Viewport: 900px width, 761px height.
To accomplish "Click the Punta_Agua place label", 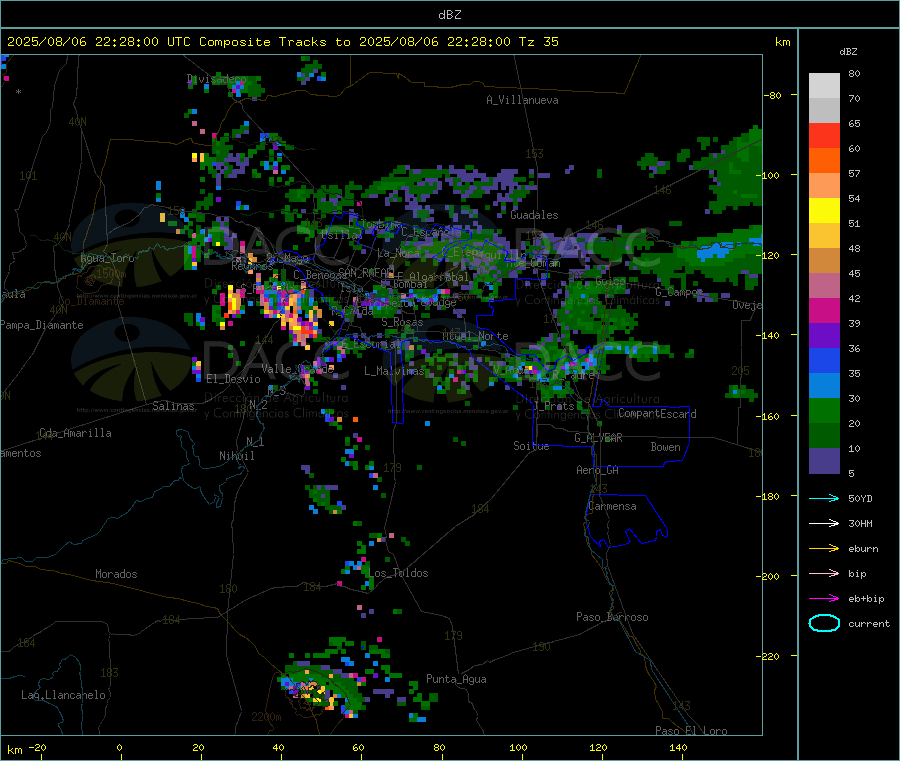I will click(456, 679).
